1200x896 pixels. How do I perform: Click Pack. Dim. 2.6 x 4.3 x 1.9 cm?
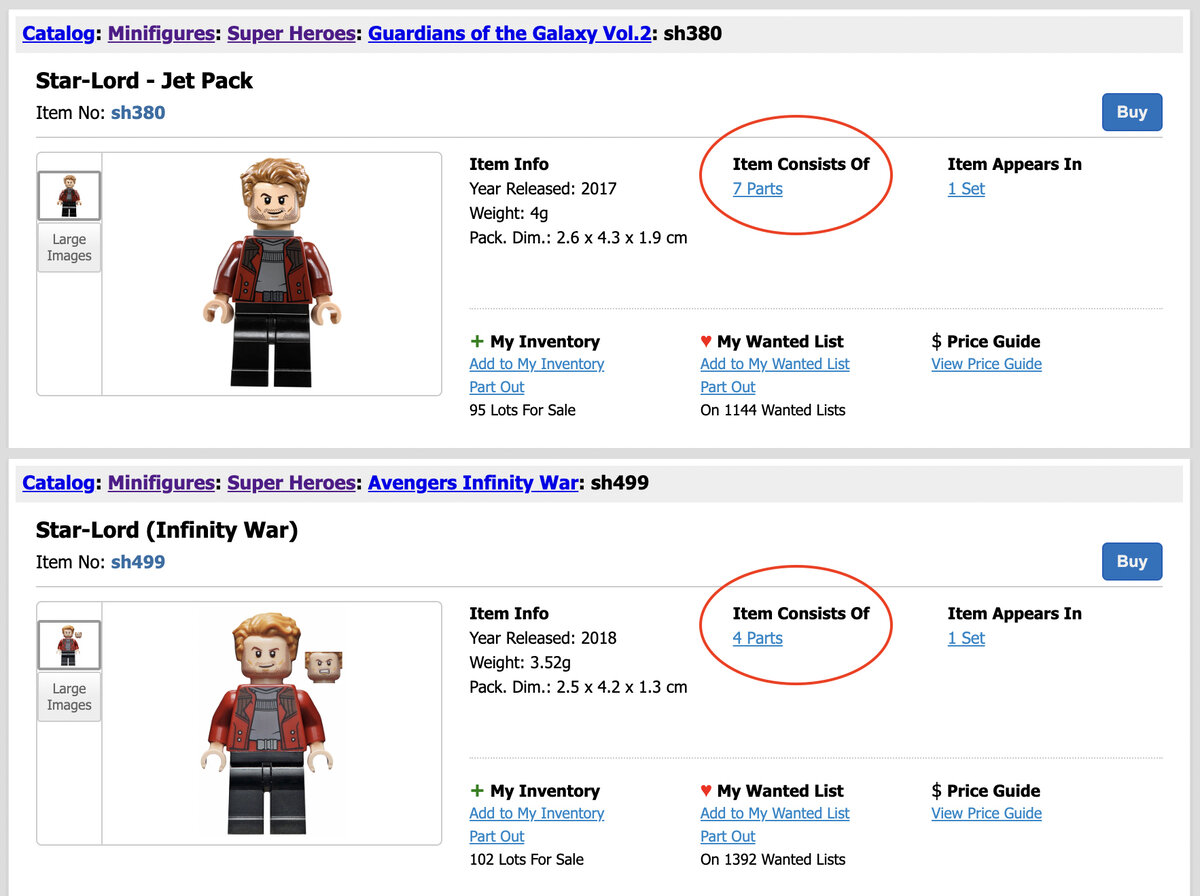(x=578, y=238)
